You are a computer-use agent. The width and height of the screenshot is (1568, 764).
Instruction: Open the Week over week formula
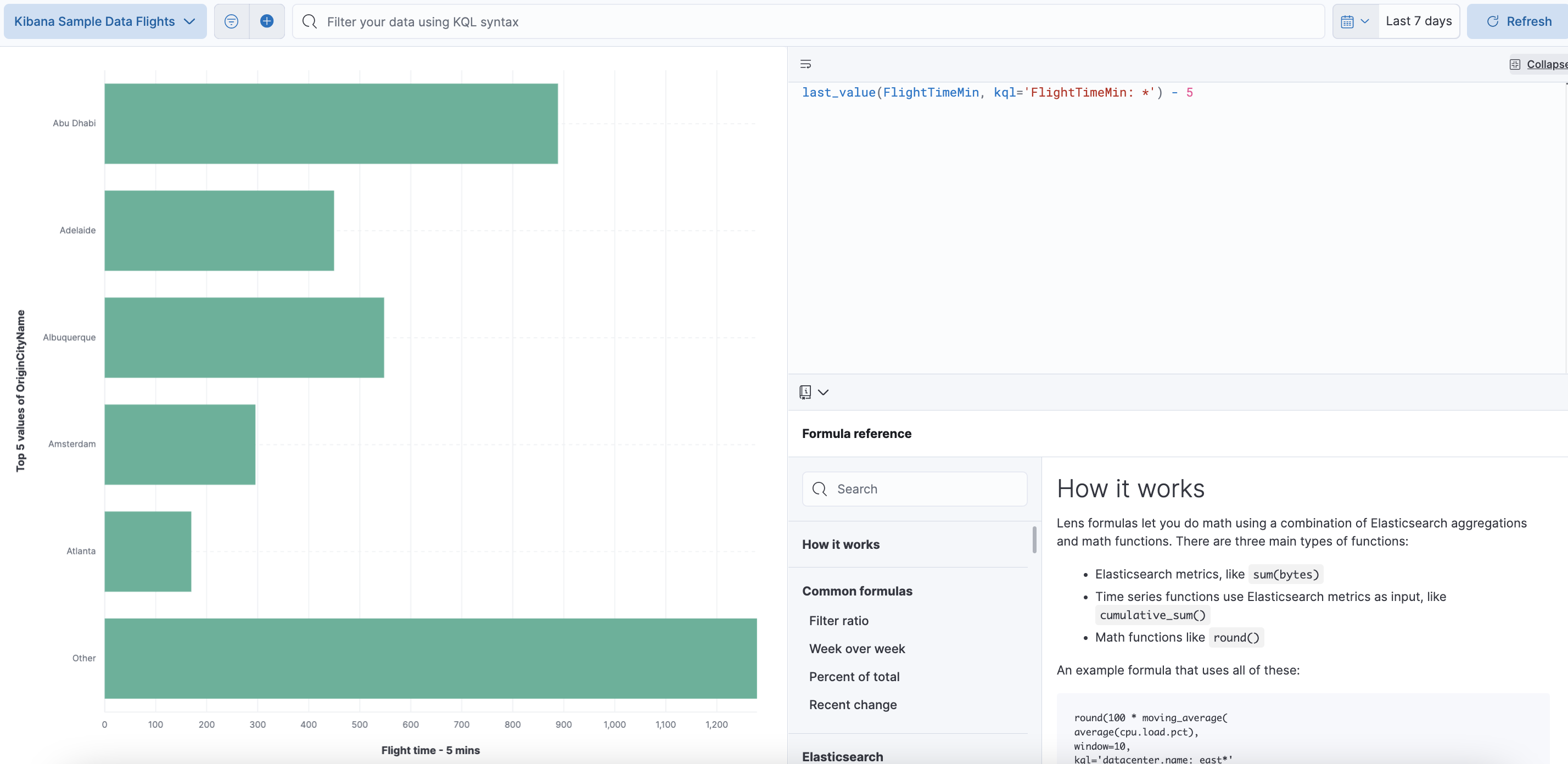pos(856,648)
